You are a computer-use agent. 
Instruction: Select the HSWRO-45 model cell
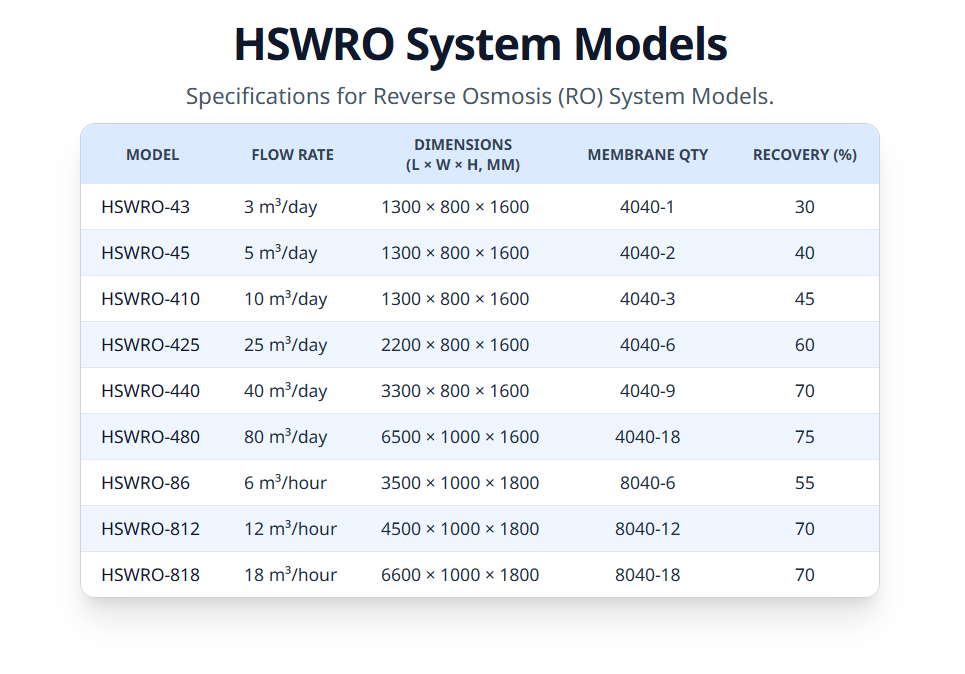click(145, 253)
